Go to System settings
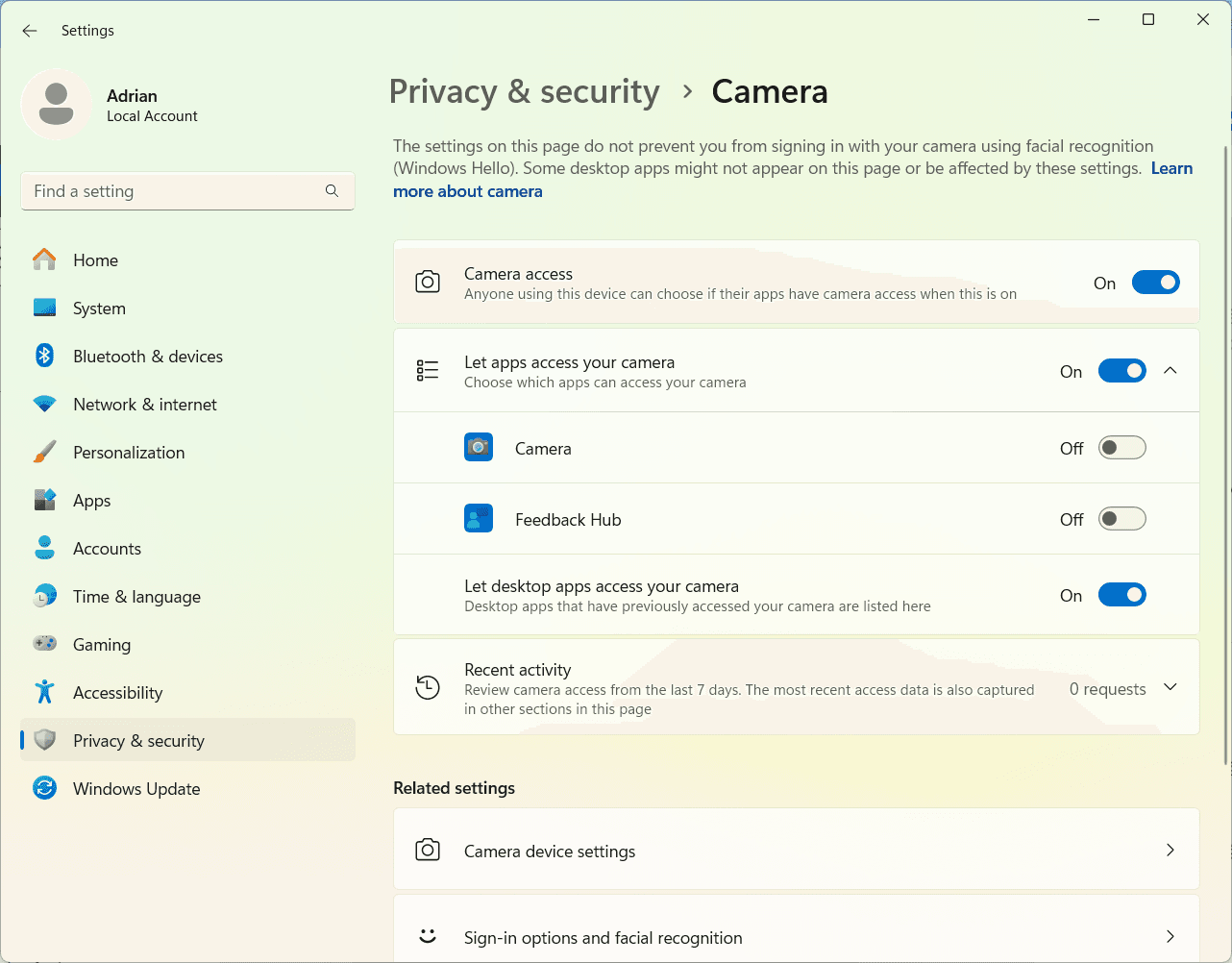Screen dimensions: 1232x963 pyautogui.click(x=187, y=308)
